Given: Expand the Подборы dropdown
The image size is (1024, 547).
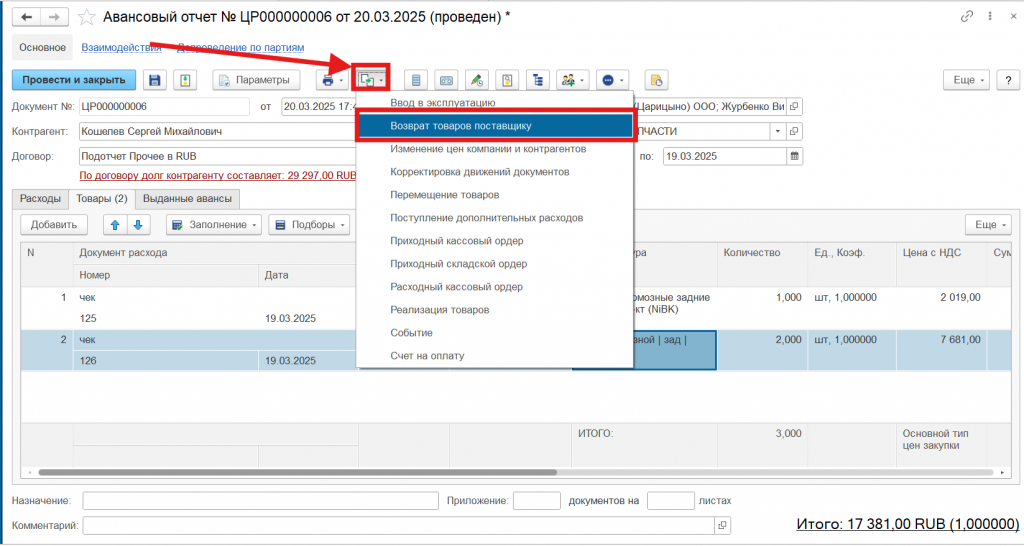Looking at the screenshot, I should [309, 225].
